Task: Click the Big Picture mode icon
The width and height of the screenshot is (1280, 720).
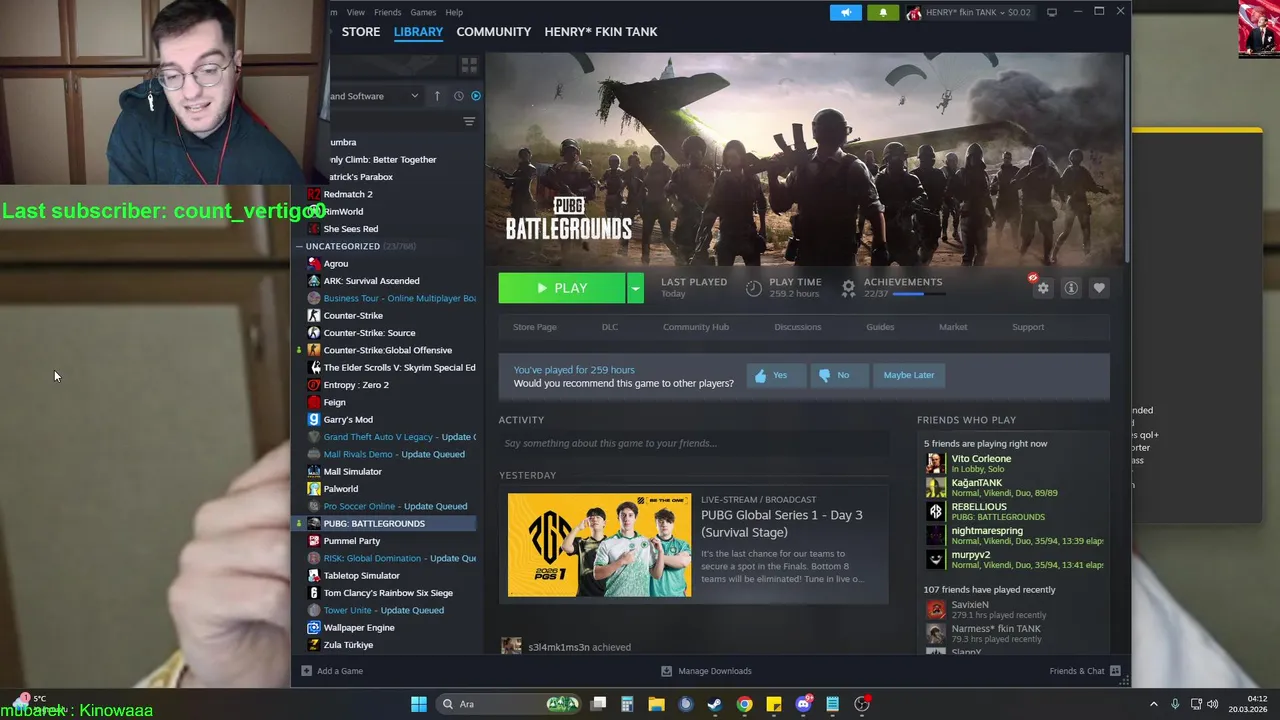Action: tap(1052, 12)
